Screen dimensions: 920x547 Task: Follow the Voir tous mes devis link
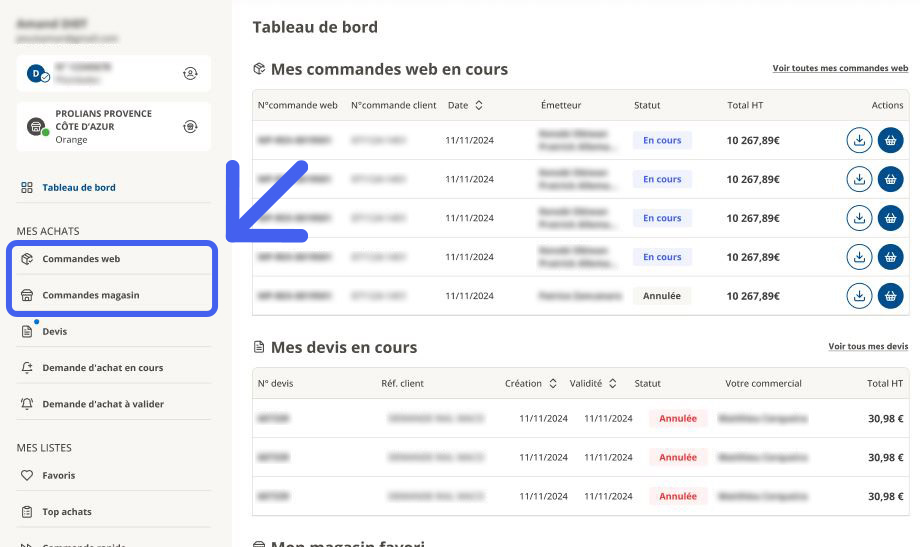click(868, 346)
